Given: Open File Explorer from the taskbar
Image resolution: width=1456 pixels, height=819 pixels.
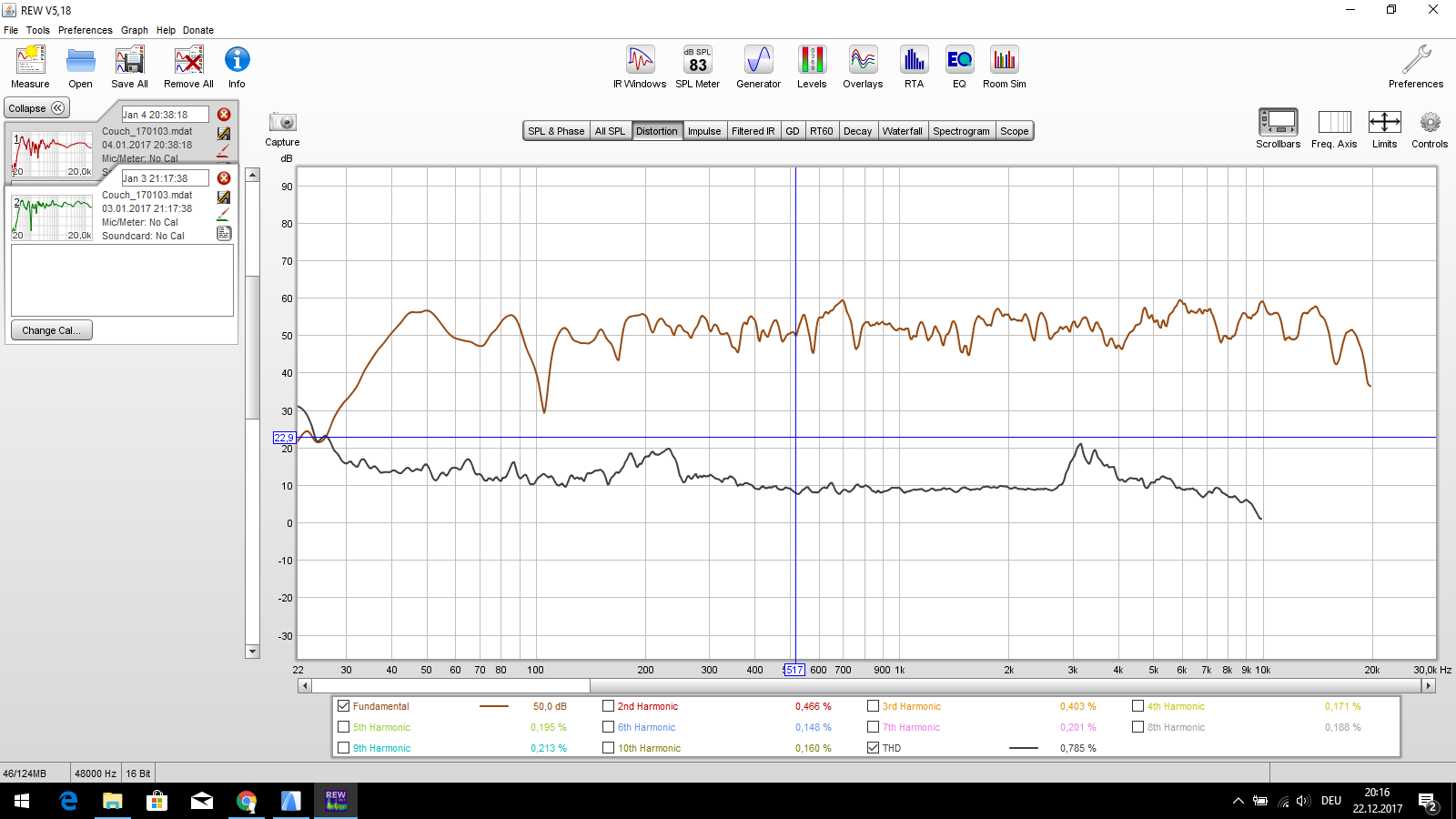Looking at the screenshot, I should [x=112, y=801].
